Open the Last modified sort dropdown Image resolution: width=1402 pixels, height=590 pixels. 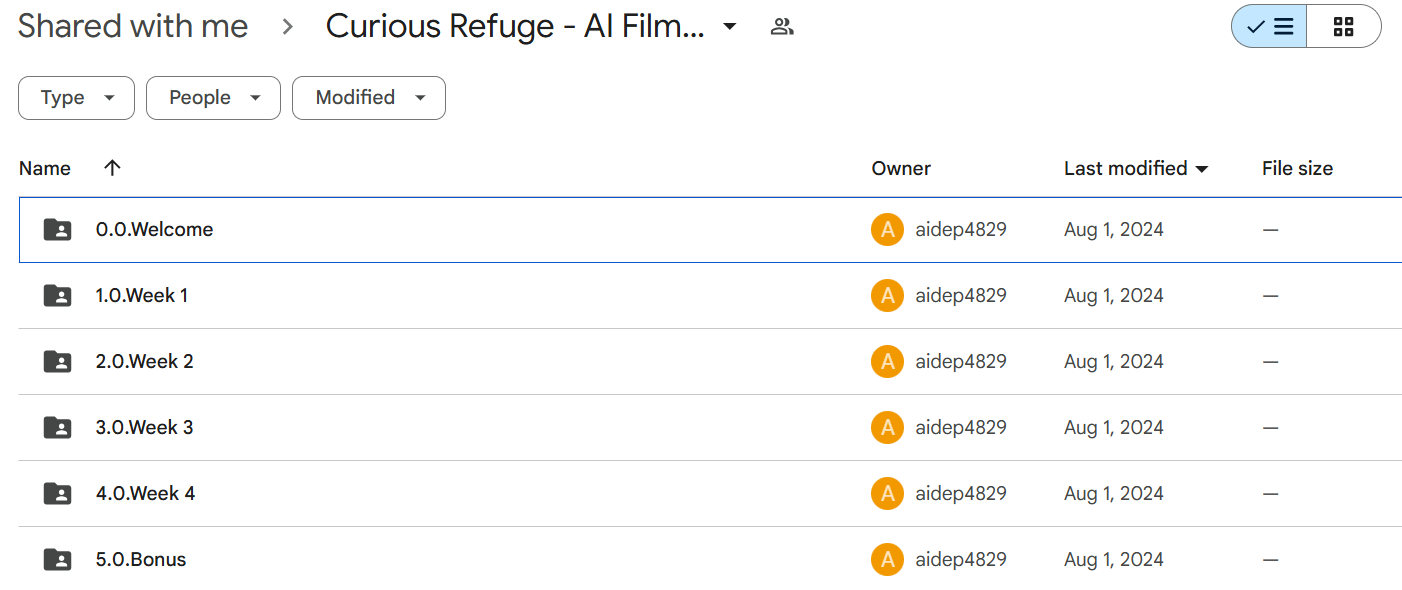1136,168
